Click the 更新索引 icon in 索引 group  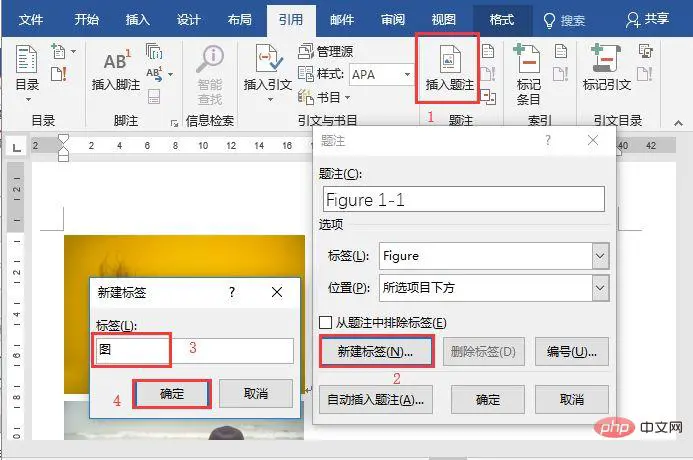coord(560,74)
